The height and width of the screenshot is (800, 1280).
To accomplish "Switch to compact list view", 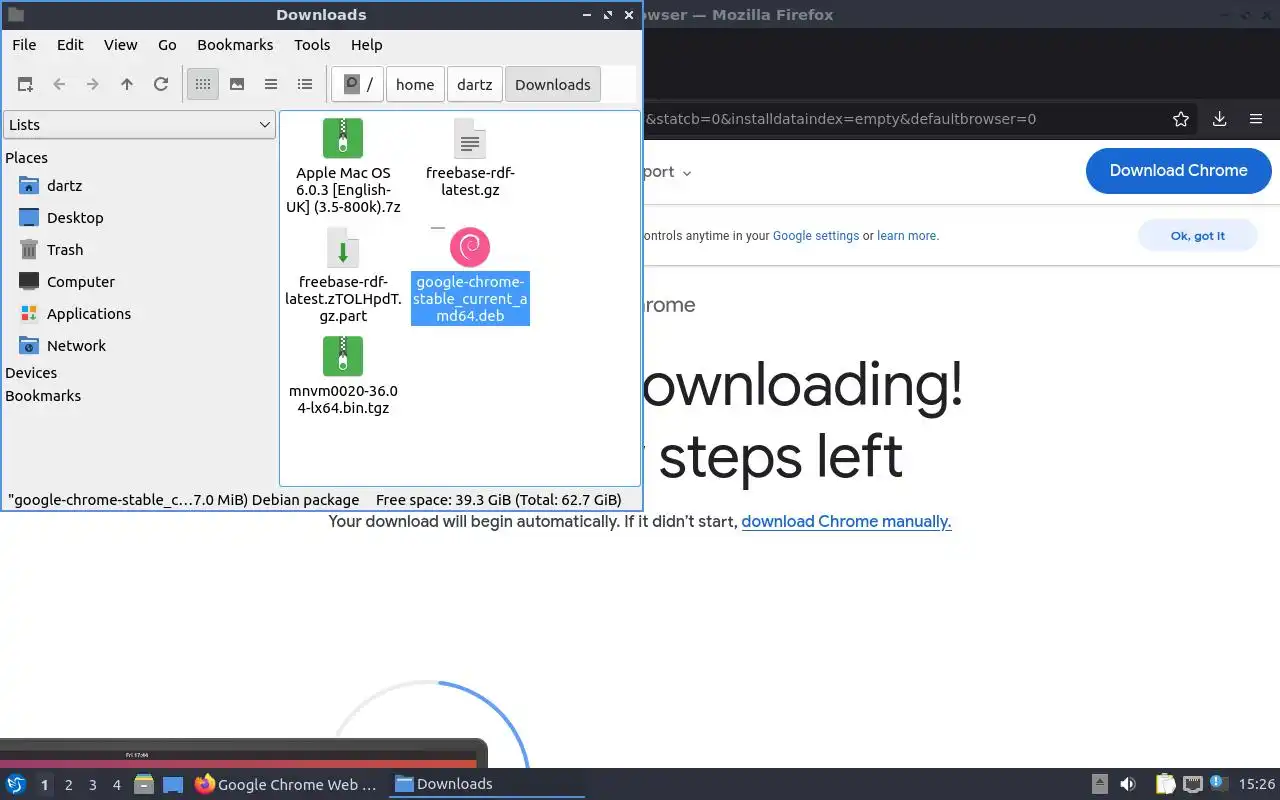I will pyautogui.click(x=271, y=84).
